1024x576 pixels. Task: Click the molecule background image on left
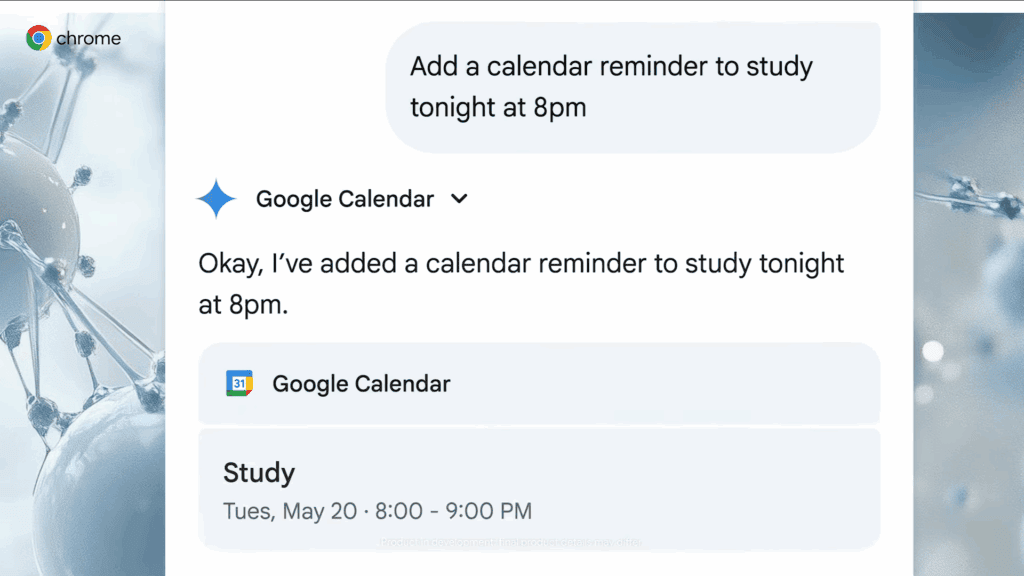coord(80,300)
